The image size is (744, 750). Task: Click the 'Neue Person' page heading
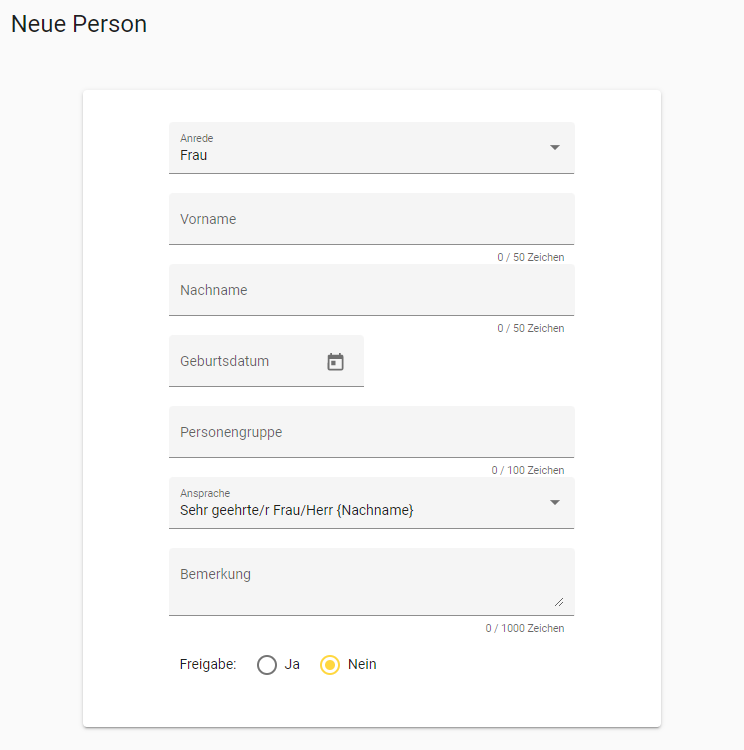click(79, 24)
